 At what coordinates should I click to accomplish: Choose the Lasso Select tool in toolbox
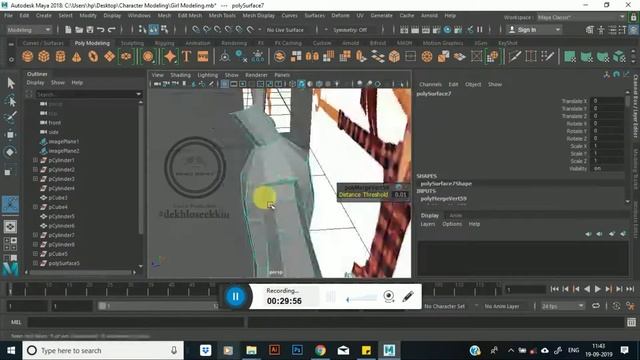pyautogui.click(x=11, y=101)
